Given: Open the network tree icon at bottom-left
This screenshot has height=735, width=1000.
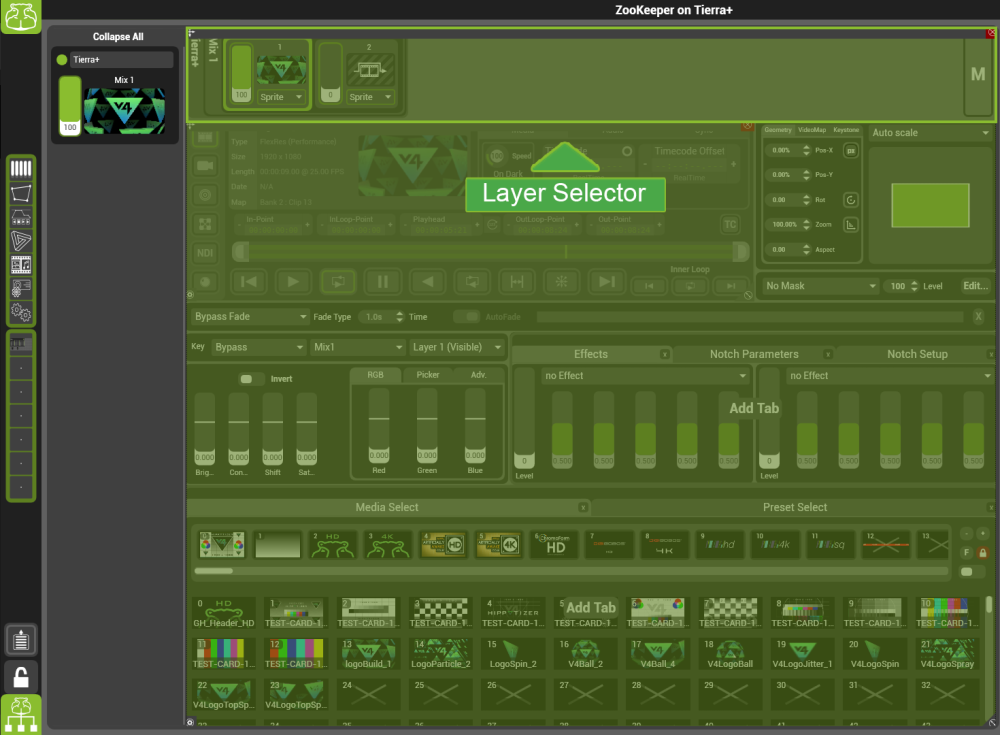Looking at the screenshot, I should tap(20, 715).
